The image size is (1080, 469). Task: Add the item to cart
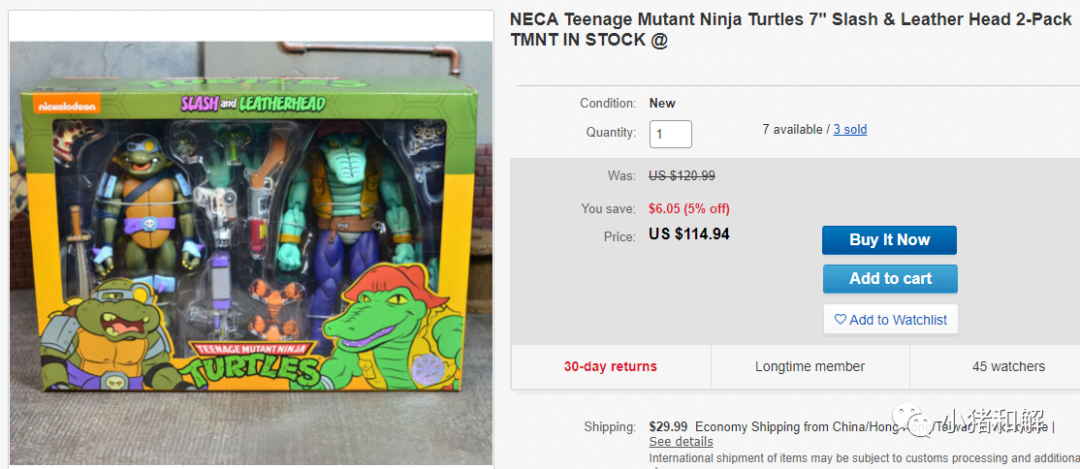[890, 278]
